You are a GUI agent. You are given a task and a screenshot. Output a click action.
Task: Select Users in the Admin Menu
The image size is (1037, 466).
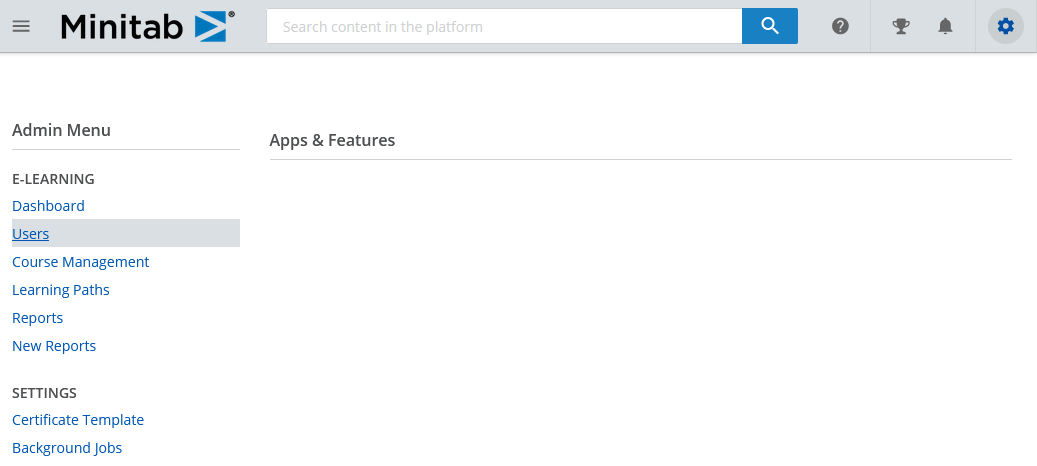pyautogui.click(x=30, y=234)
